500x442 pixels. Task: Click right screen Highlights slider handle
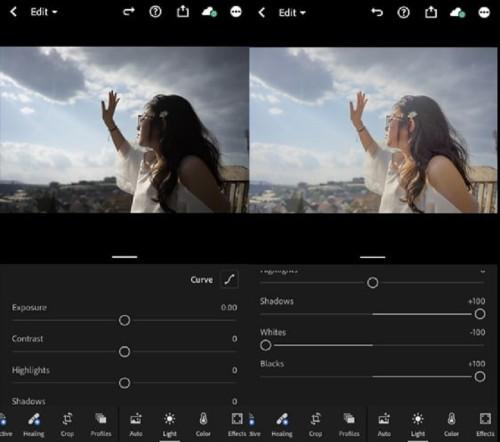(x=372, y=283)
